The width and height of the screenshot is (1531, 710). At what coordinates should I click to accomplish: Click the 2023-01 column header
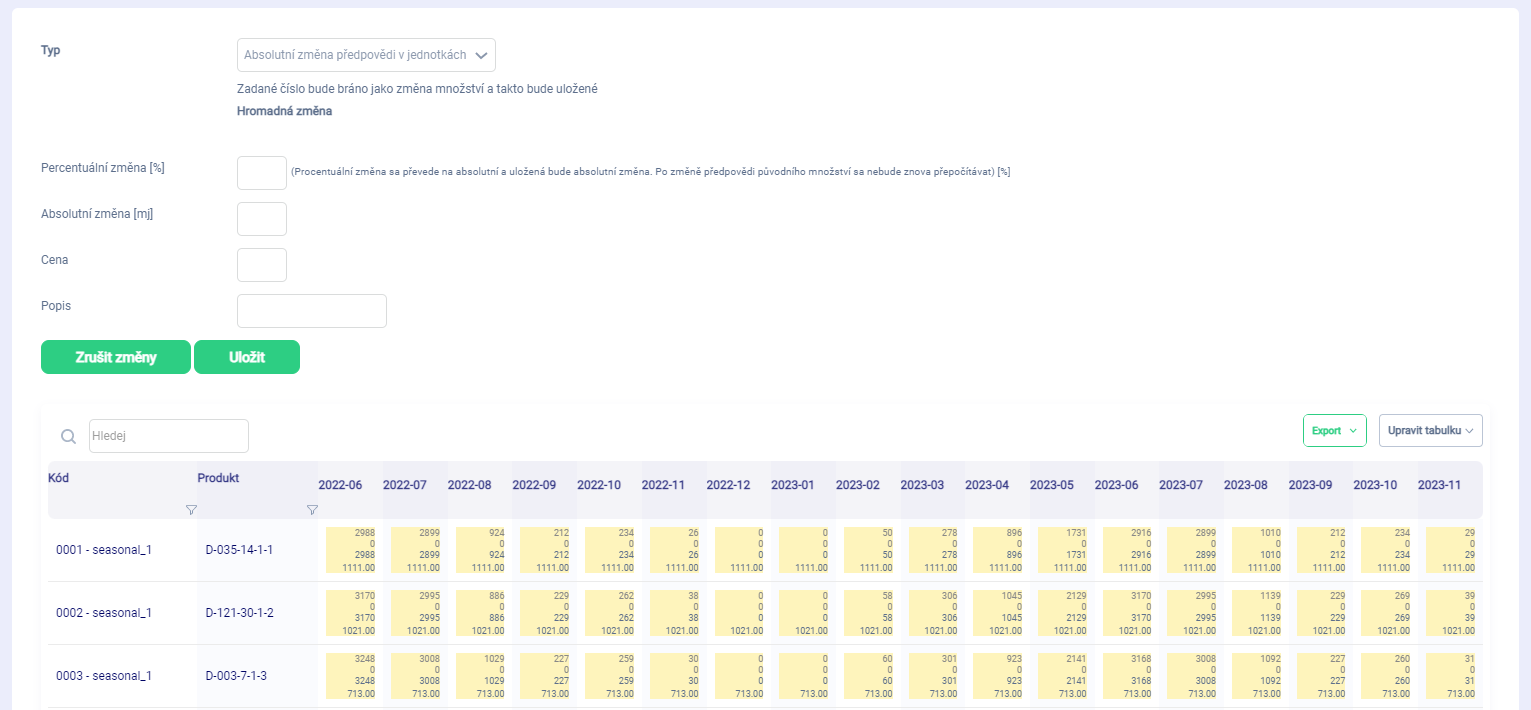pyautogui.click(x=793, y=485)
